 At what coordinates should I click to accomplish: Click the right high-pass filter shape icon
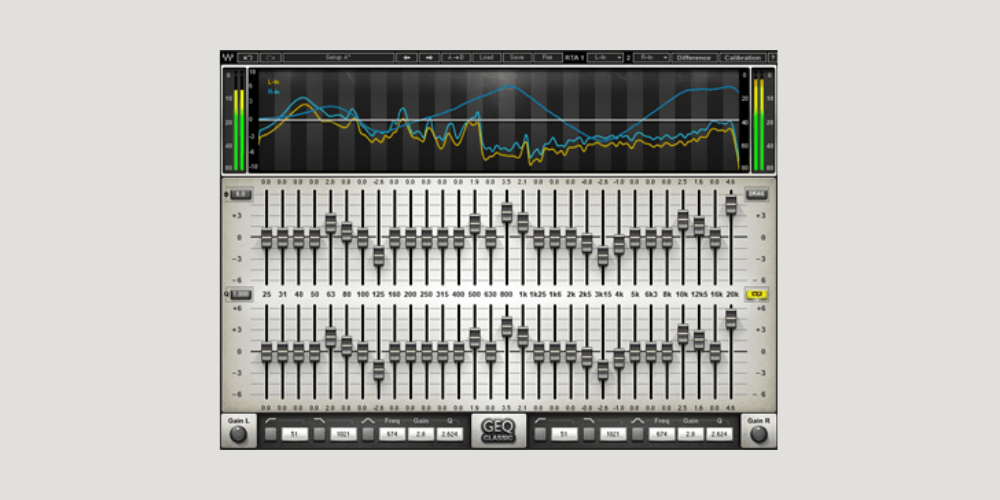[541, 421]
